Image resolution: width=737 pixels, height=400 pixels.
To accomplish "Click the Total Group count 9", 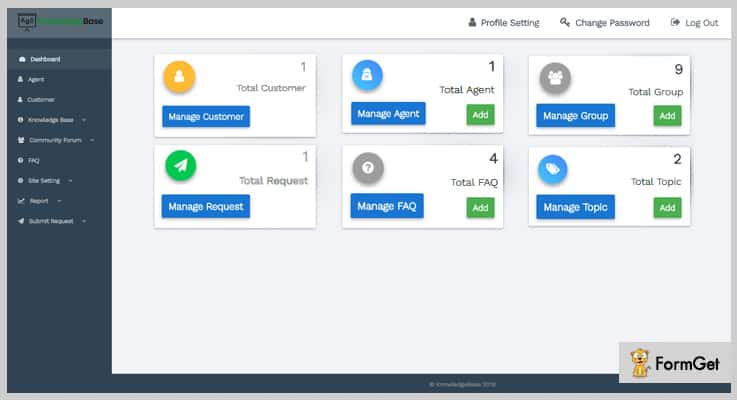I will point(678,70).
